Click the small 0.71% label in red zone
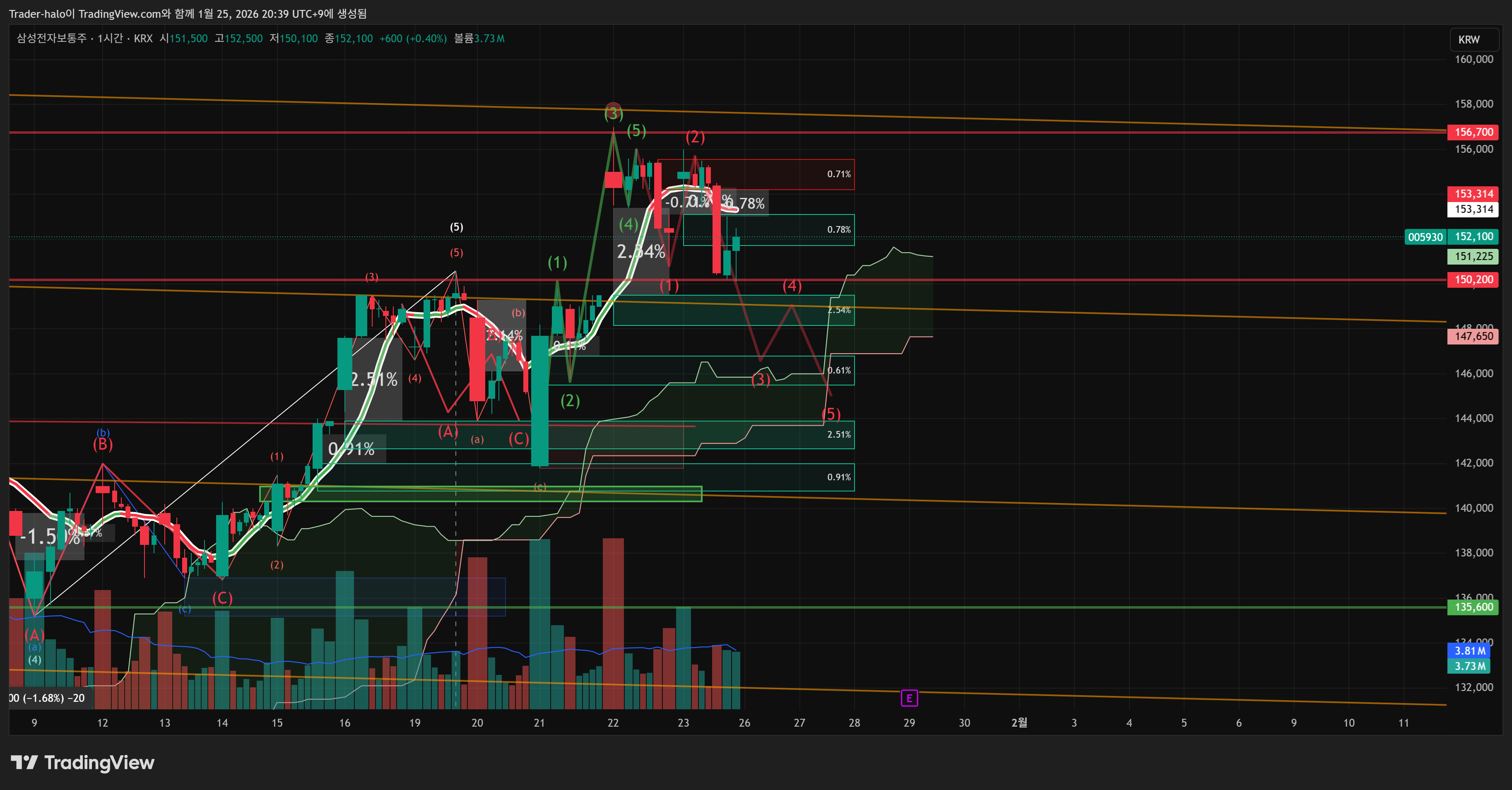This screenshot has width=1512, height=790. (x=839, y=174)
